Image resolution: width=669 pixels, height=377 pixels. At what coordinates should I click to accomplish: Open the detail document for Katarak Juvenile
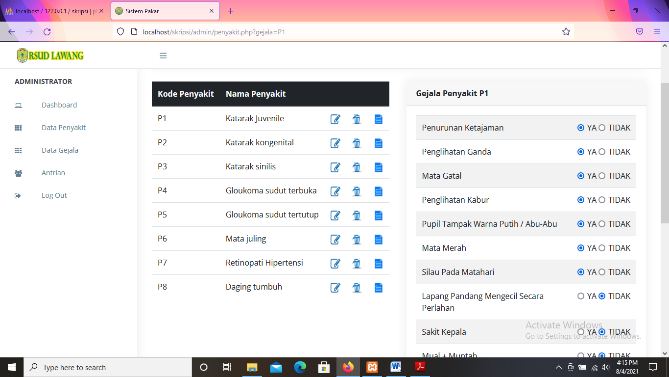pyautogui.click(x=378, y=119)
